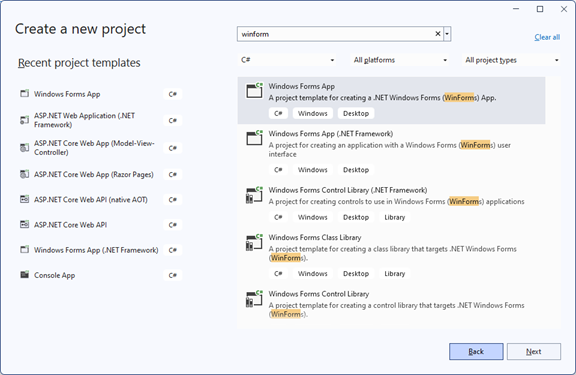576x375 pixels.
Task: Open the All platforms filter dropdown
Action: tap(400, 60)
